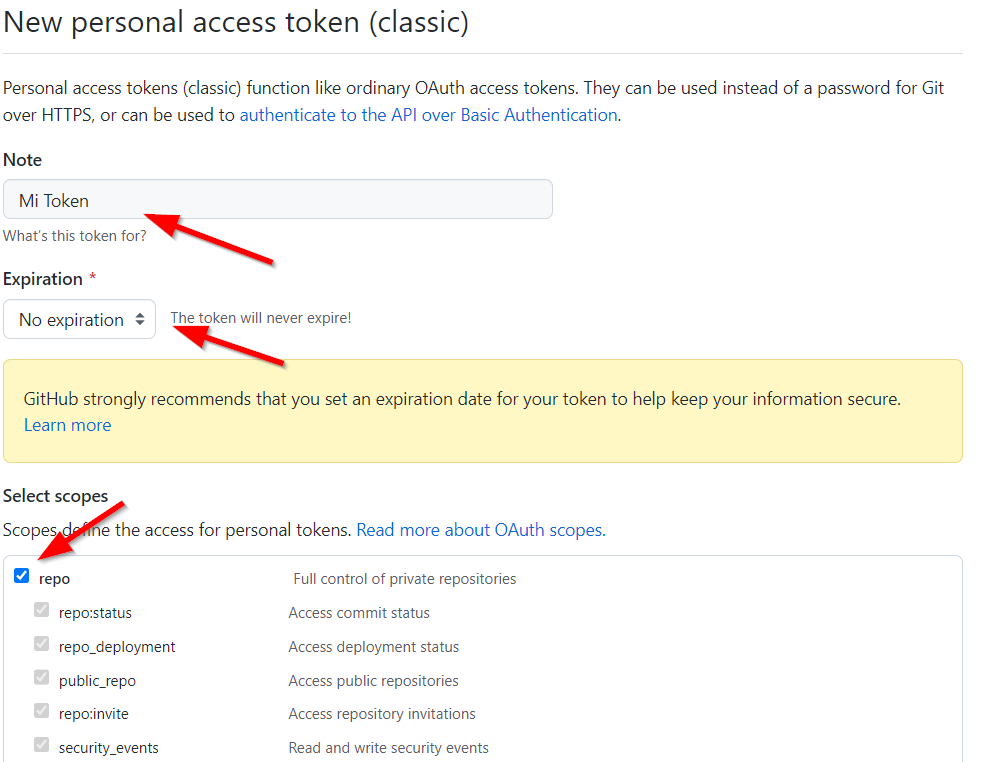
Task: Click the Expiration field label
Action: (x=42, y=279)
